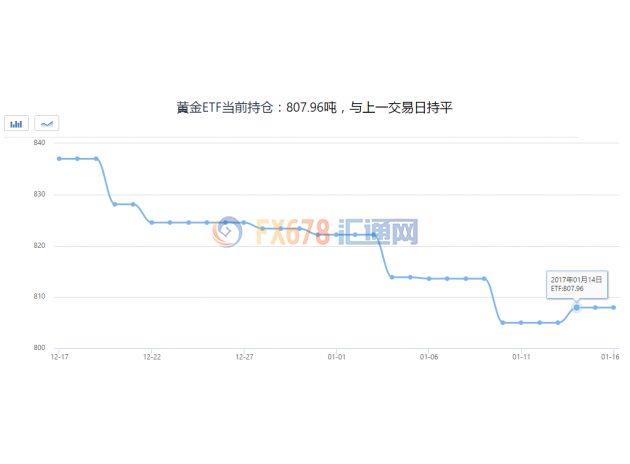Click the ETF:807.96 tooltip box

tap(576, 283)
